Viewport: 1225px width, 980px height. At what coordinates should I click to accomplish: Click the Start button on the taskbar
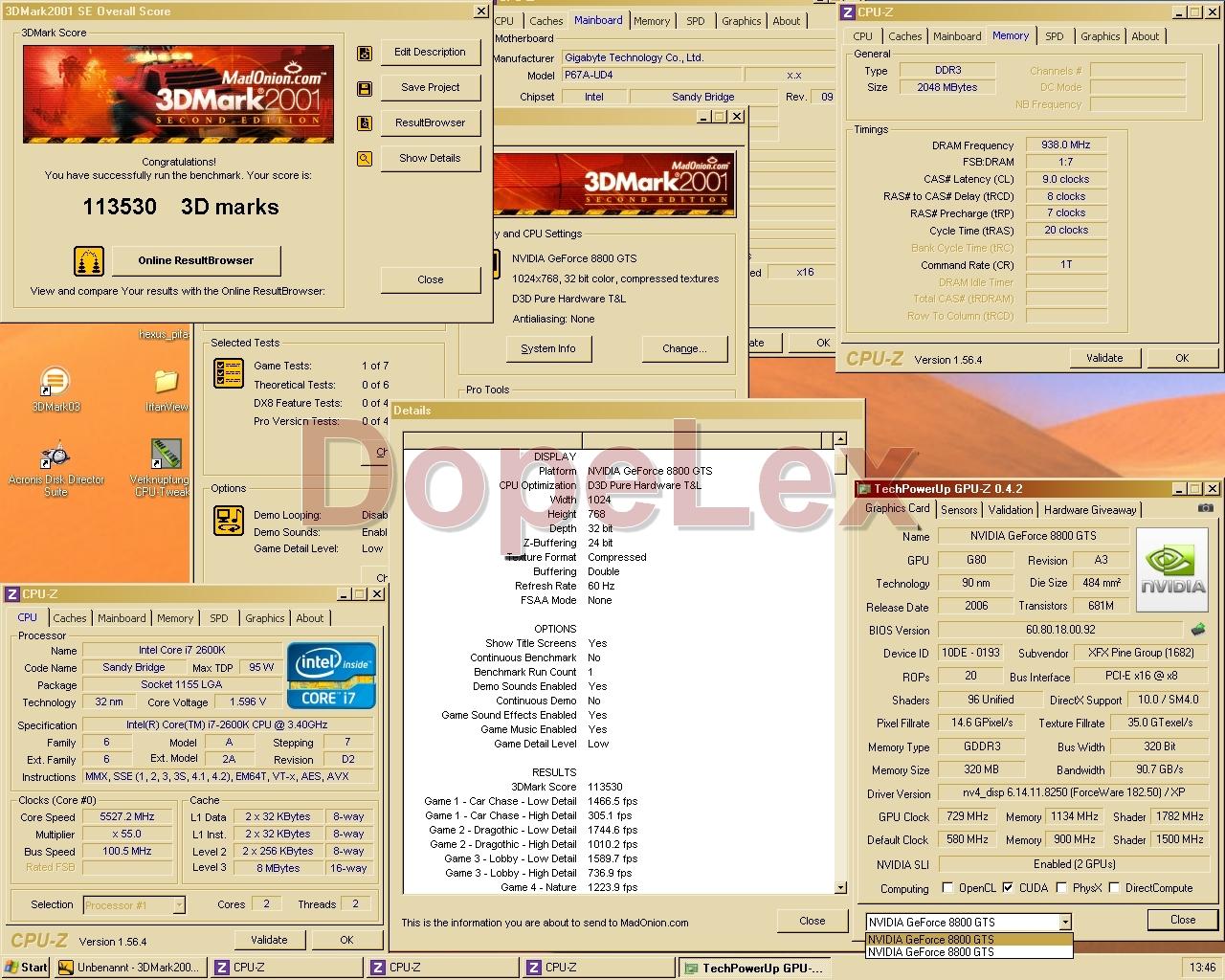point(27,968)
